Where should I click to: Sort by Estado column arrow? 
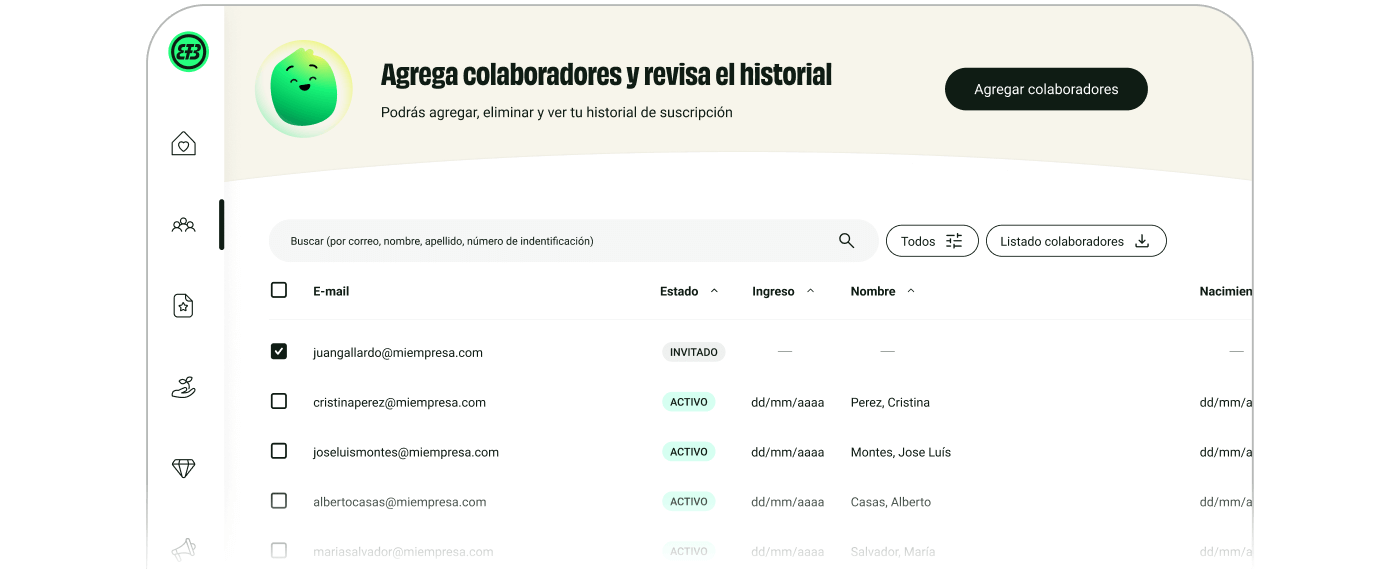pos(714,291)
